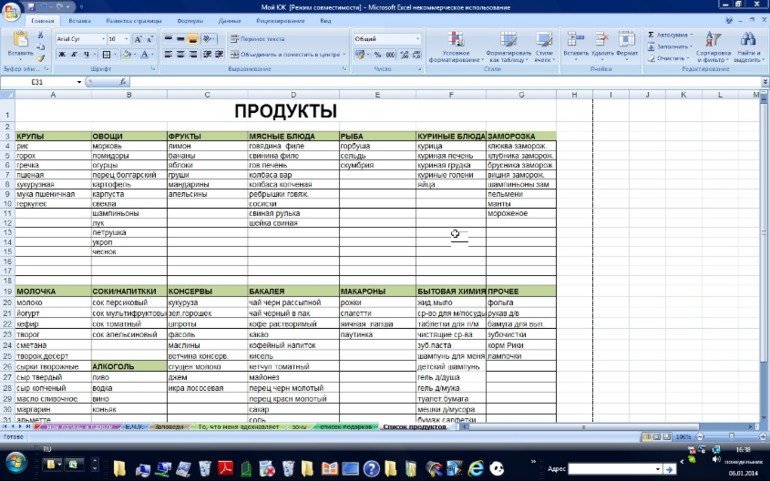Viewport: 770px width, 481px height.
Task: Open Cell Styles (Стили ячеек)
Action: tap(544, 47)
